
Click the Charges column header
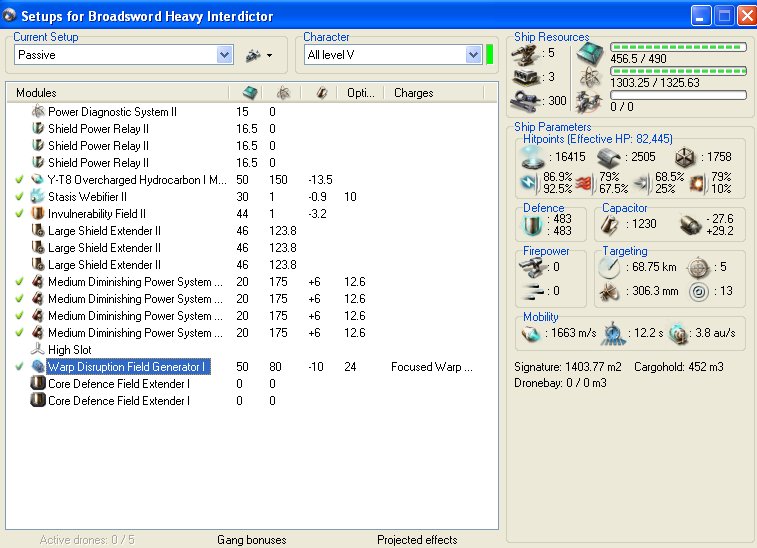(413, 93)
